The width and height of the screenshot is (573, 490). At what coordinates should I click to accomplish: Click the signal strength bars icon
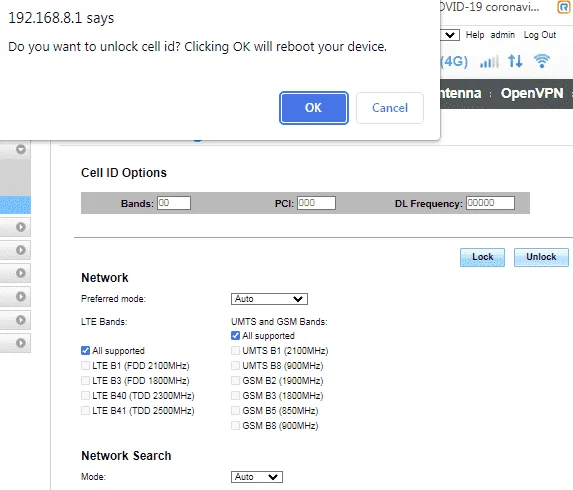point(489,61)
